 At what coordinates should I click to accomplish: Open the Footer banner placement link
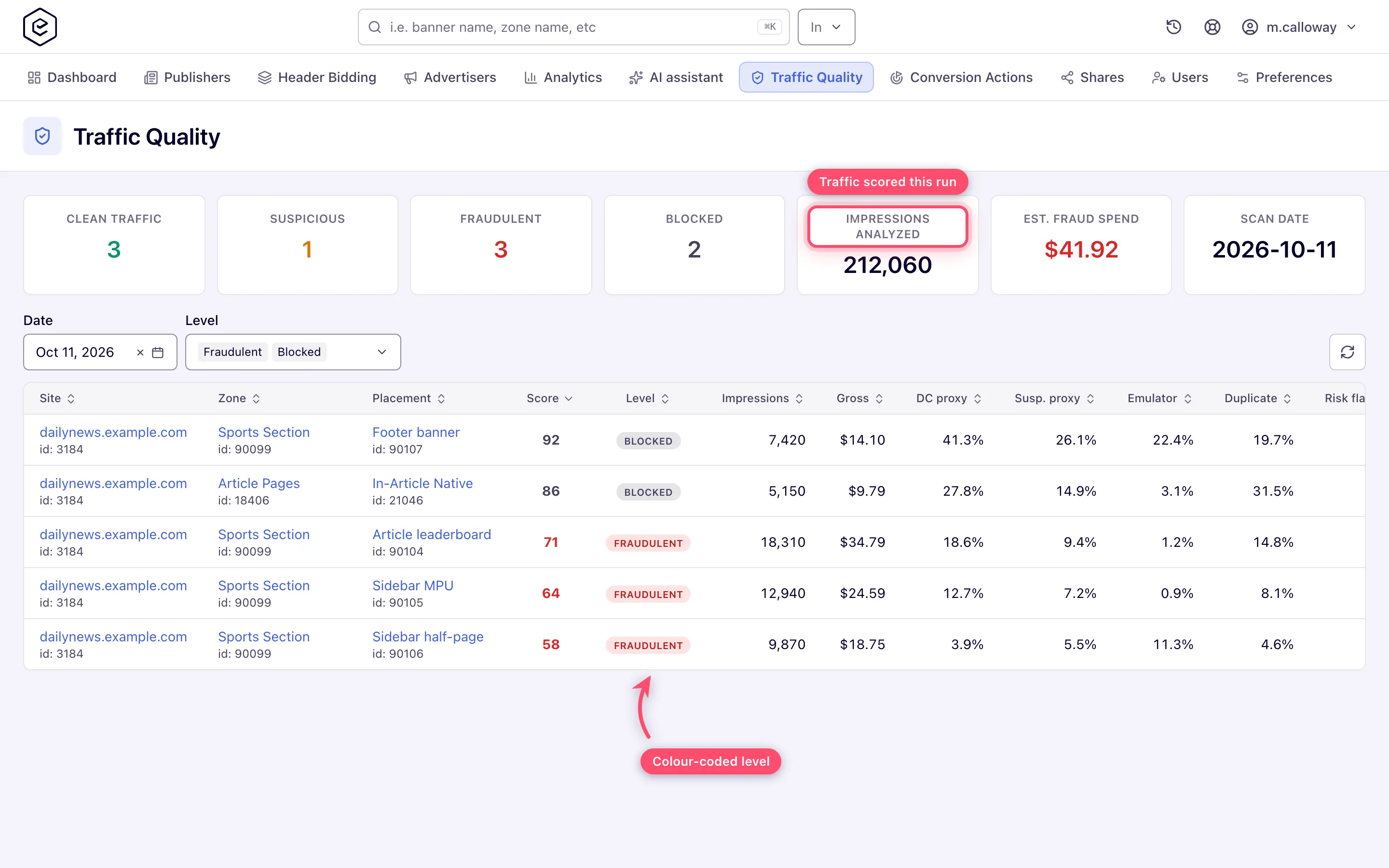(416, 432)
